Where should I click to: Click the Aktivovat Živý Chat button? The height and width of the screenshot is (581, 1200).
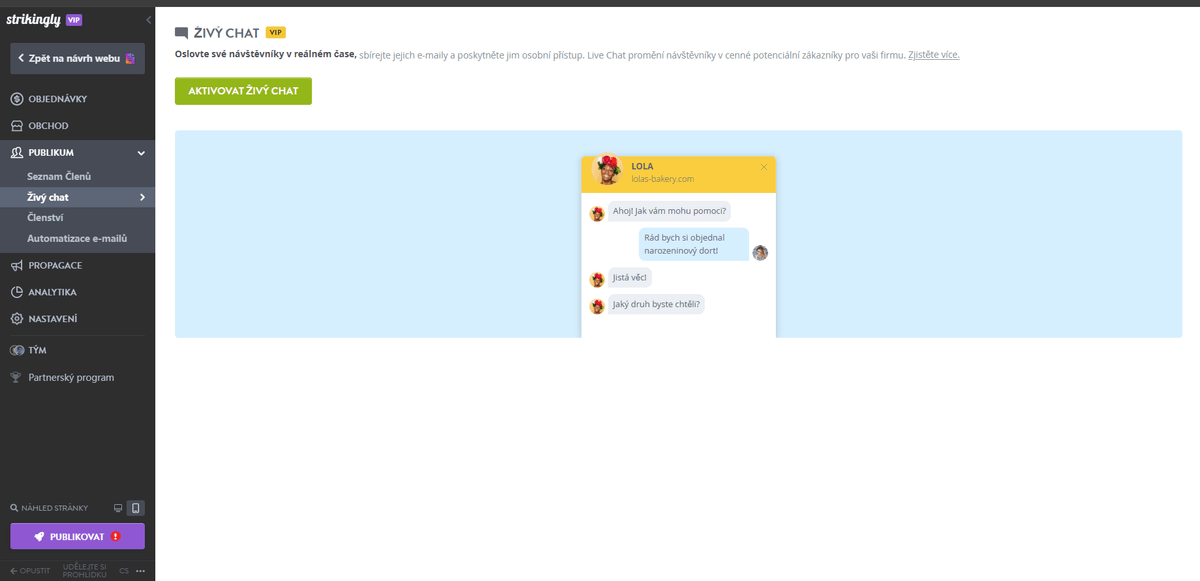point(243,90)
